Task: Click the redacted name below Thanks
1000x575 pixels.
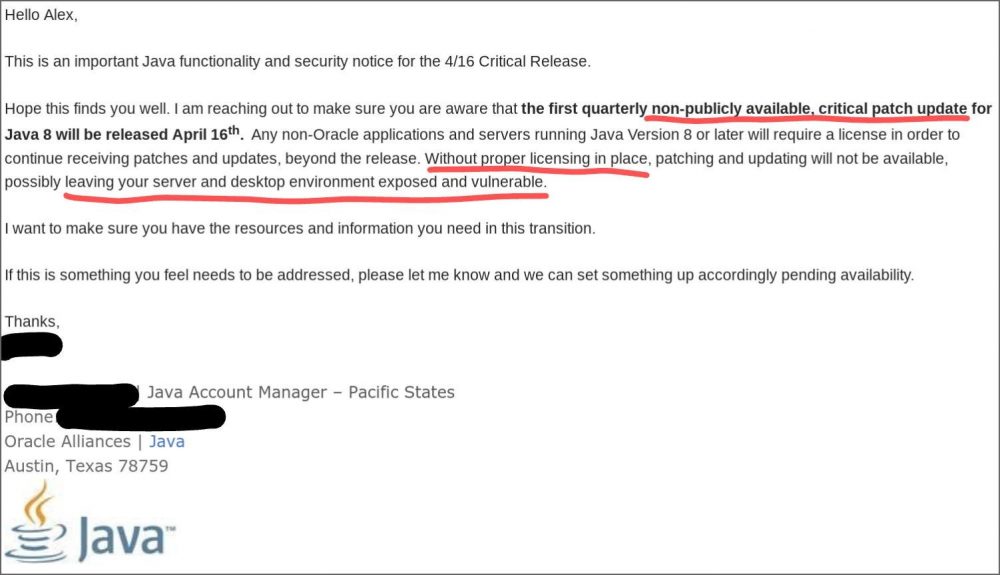Action: click(x=32, y=346)
